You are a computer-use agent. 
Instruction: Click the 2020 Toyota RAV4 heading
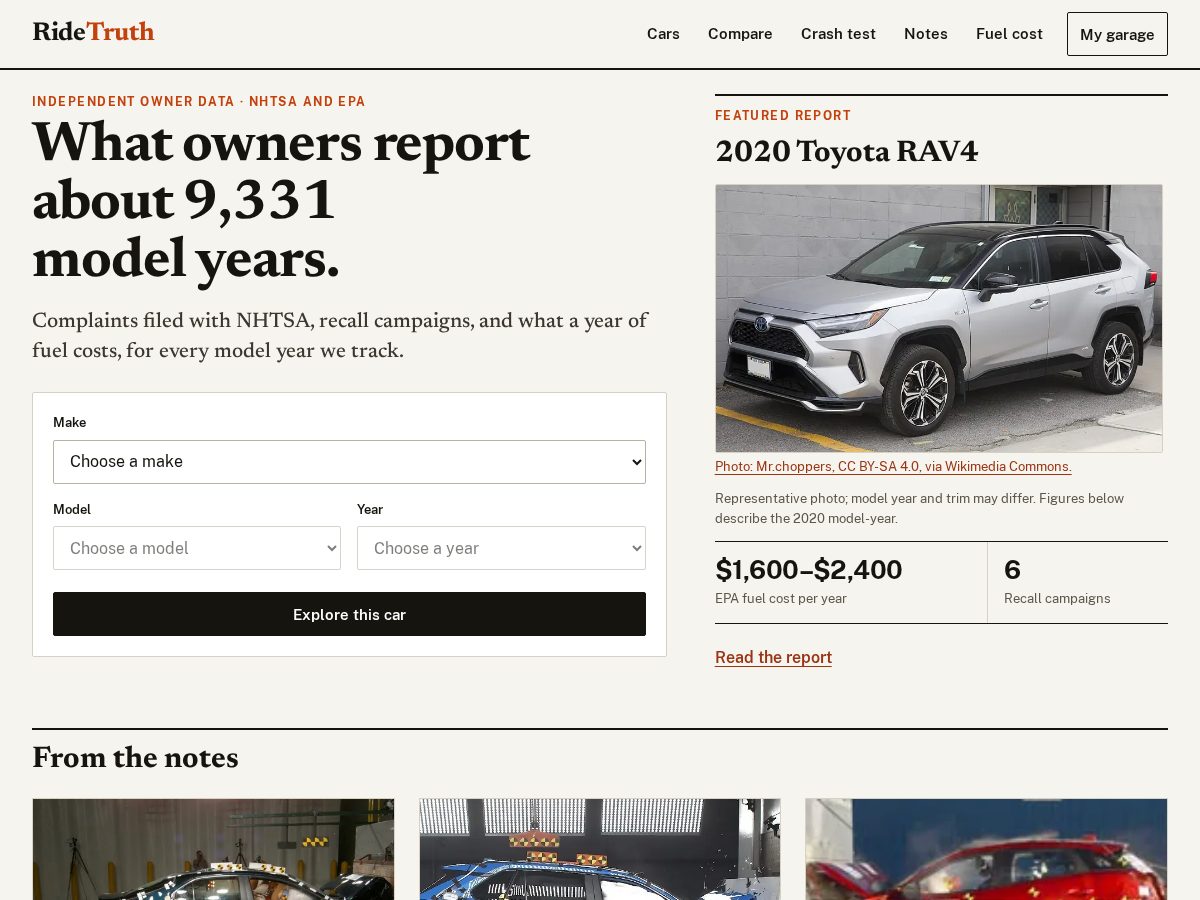click(846, 152)
